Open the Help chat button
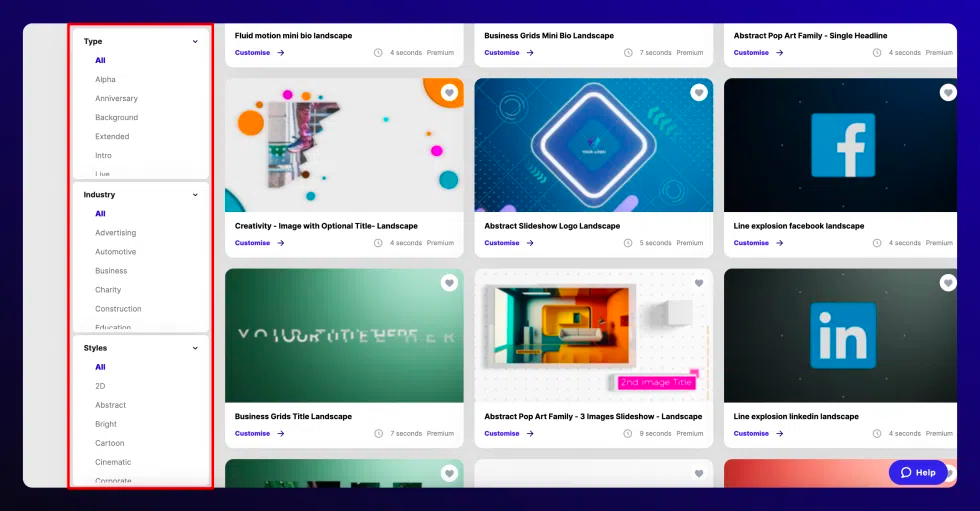The image size is (980, 511). [918, 472]
